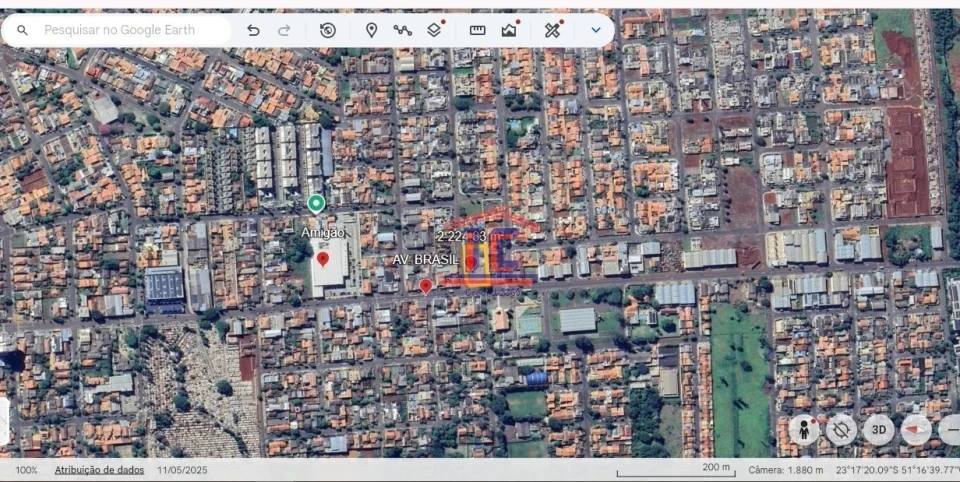Click the red compass to reset north
The image size is (960, 482).
tap(915, 430)
